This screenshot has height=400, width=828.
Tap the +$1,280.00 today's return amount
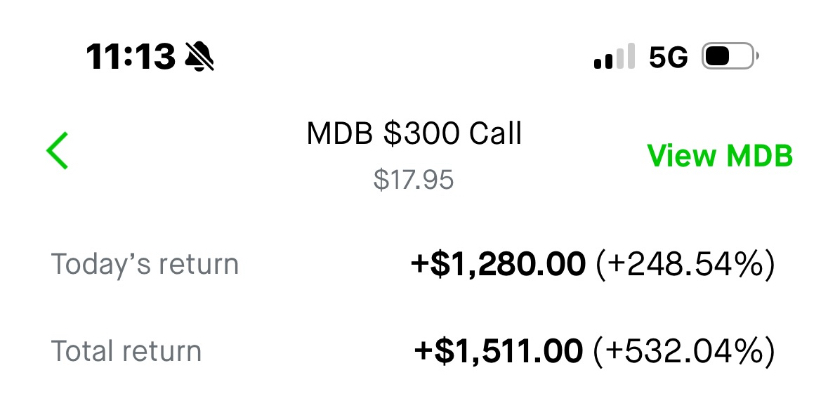(x=498, y=265)
